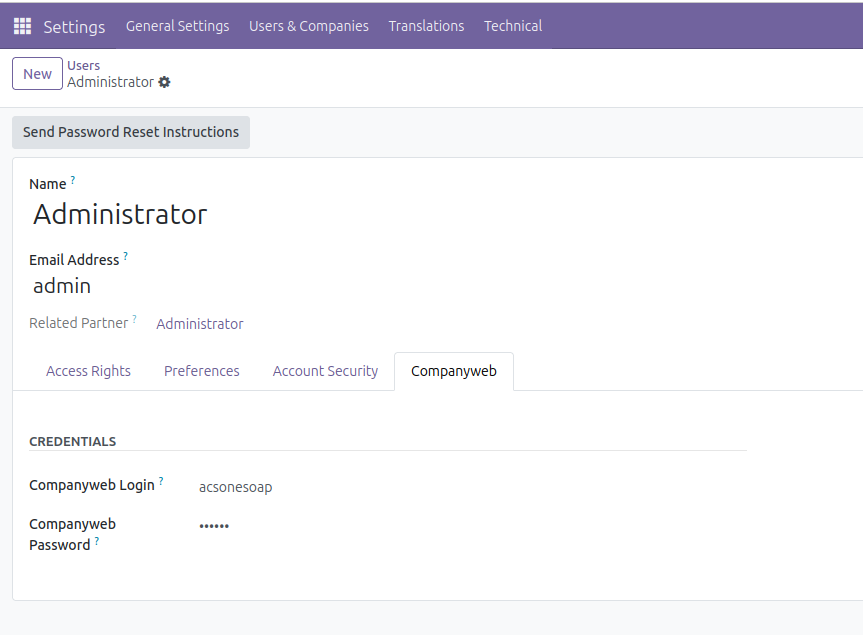Click the Companyweb Password dots field
Viewport: 863px width, 635px height.
(214, 526)
